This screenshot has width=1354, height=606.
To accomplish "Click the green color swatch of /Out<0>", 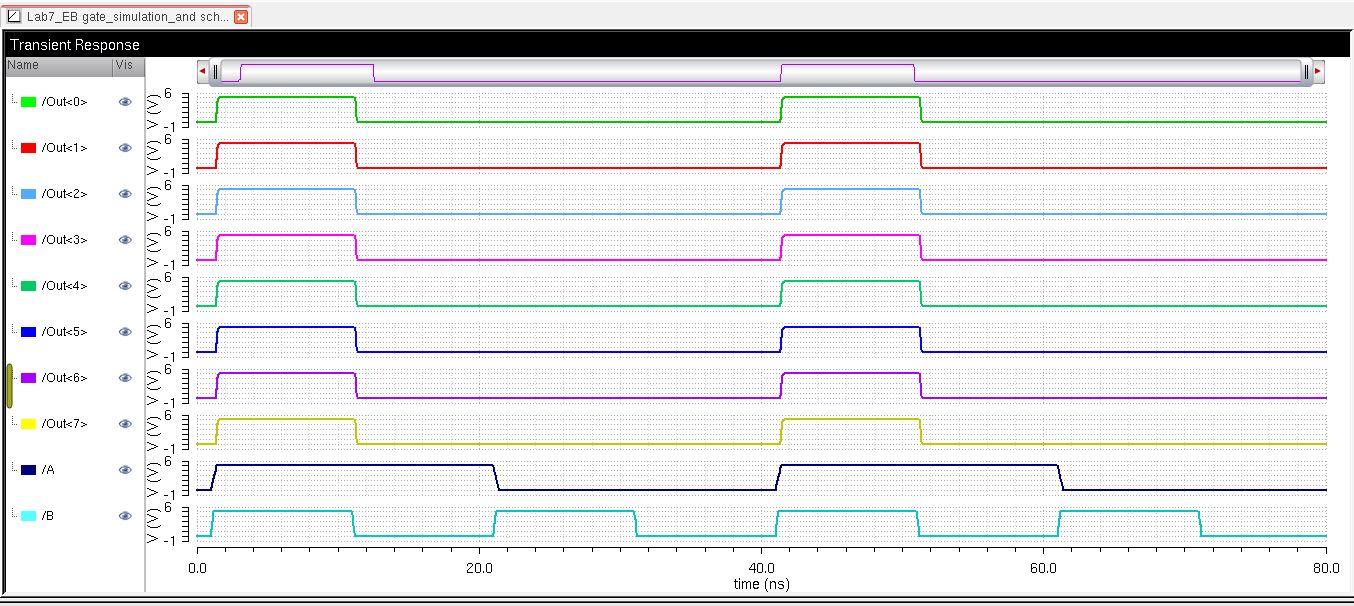I will [29, 102].
